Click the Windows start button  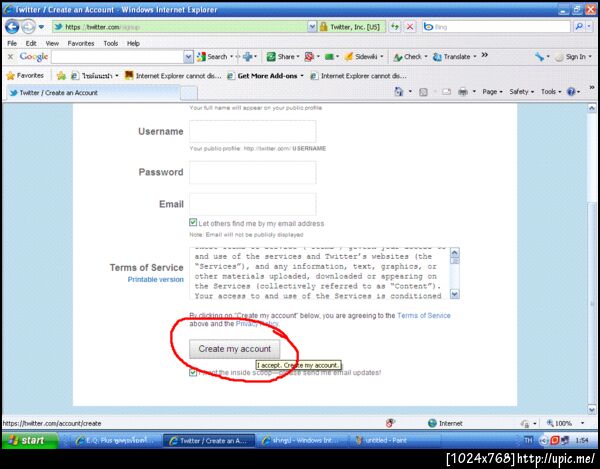coord(29,440)
